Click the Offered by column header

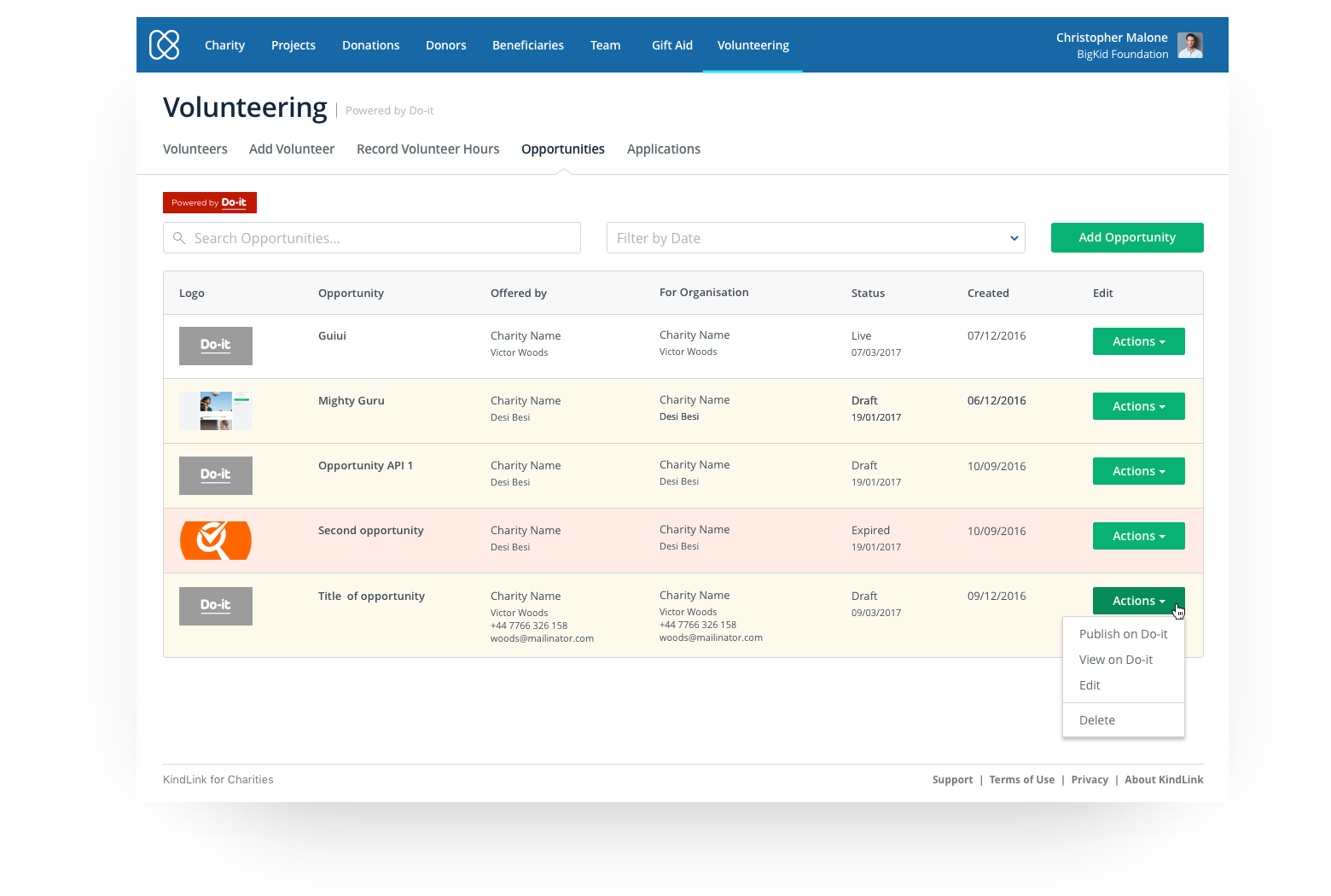point(519,293)
